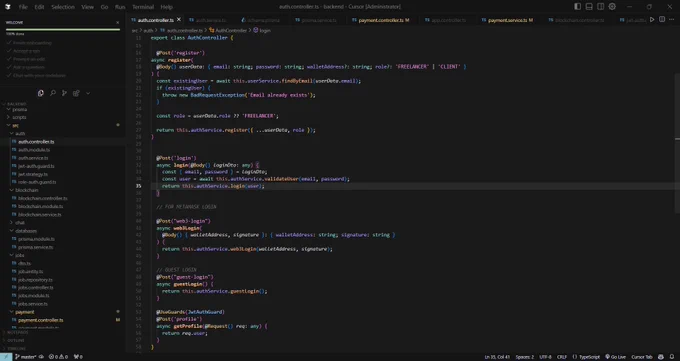
Task: Open the Help menu
Action: [167, 7]
